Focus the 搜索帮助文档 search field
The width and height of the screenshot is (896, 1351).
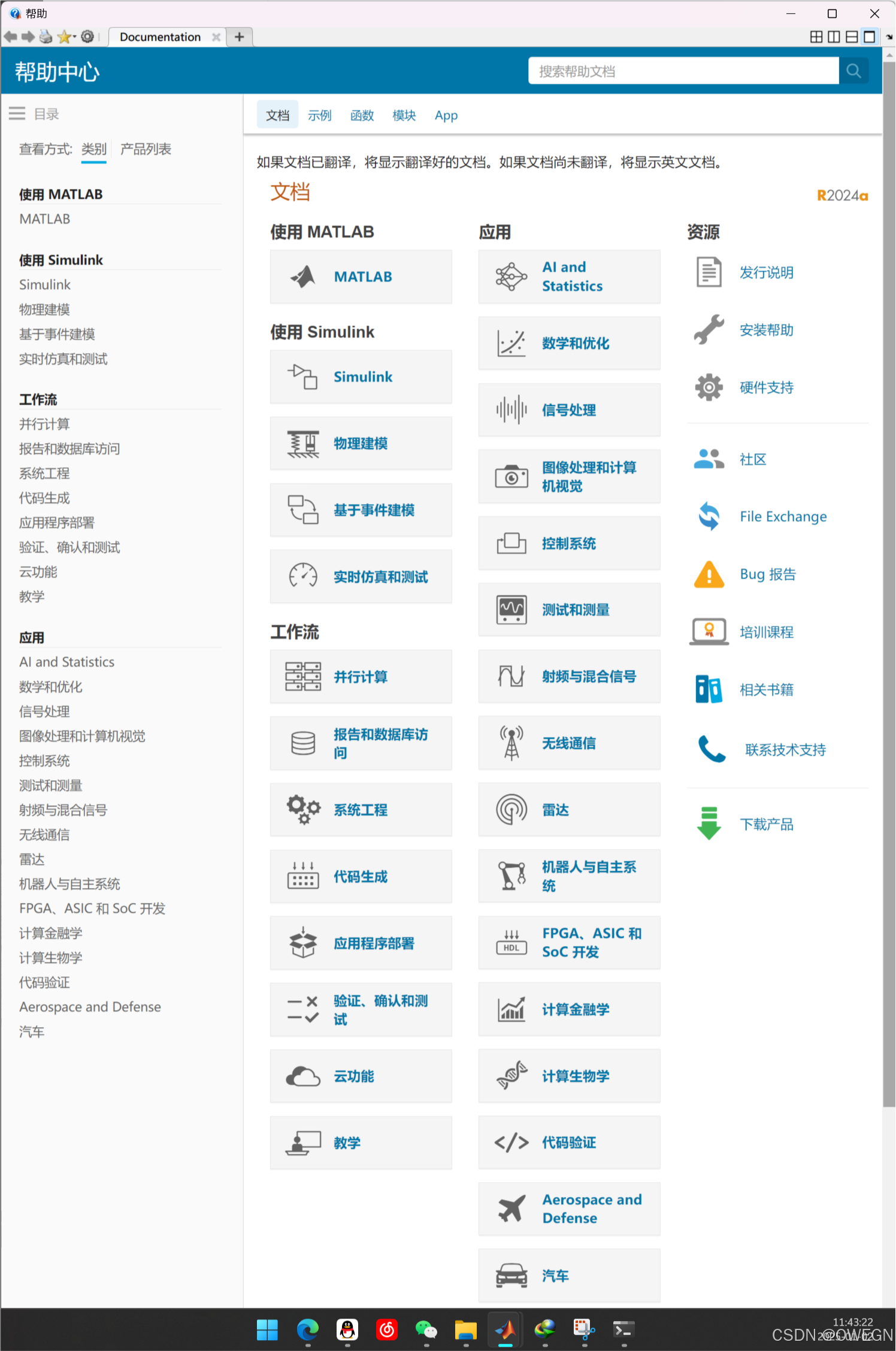[683, 71]
